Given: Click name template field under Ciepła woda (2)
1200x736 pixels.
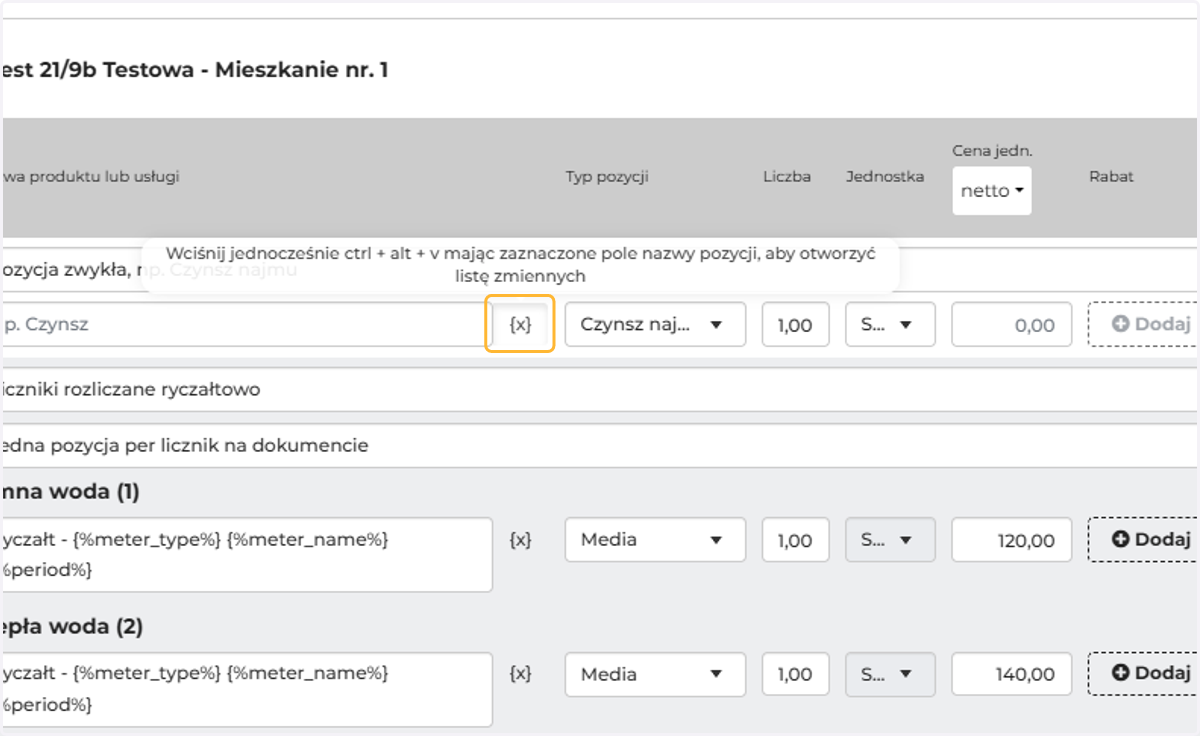Looking at the screenshot, I should (x=246, y=690).
